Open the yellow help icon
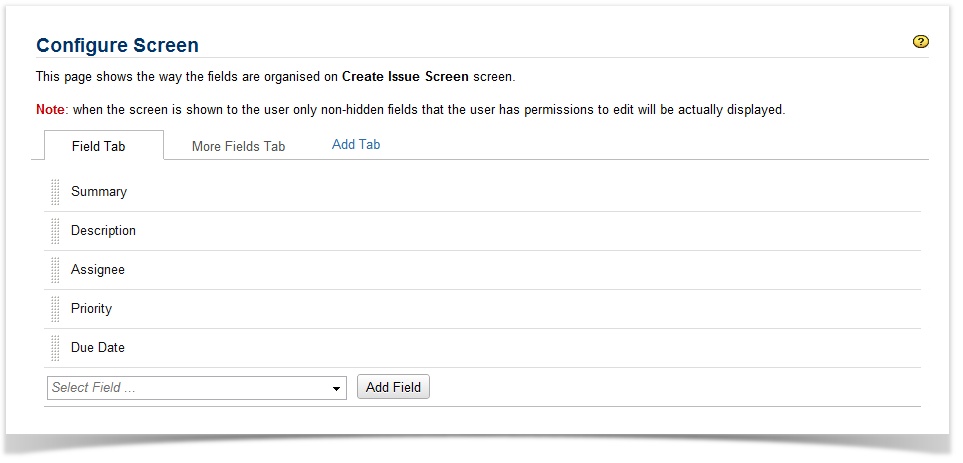This screenshot has height=463, width=963. (x=921, y=42)
